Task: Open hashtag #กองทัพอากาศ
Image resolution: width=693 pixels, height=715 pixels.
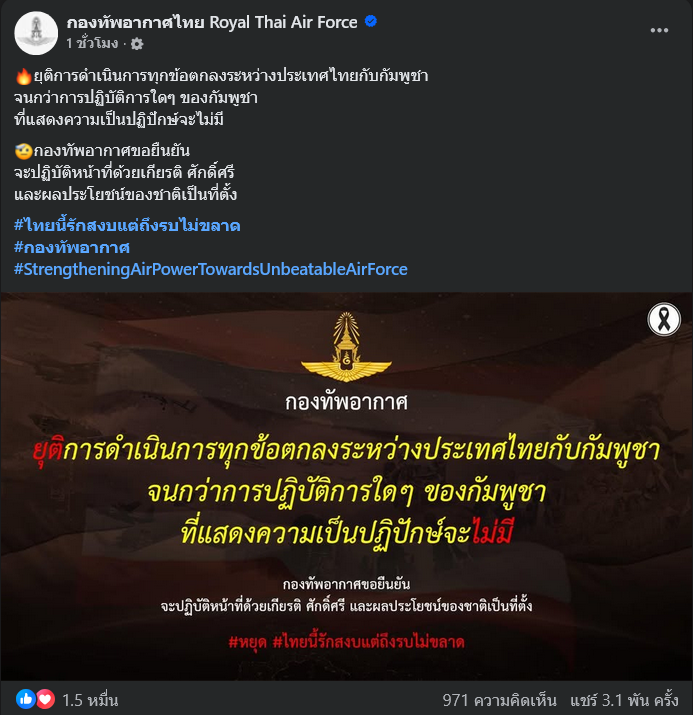Action: click(72, 247)
